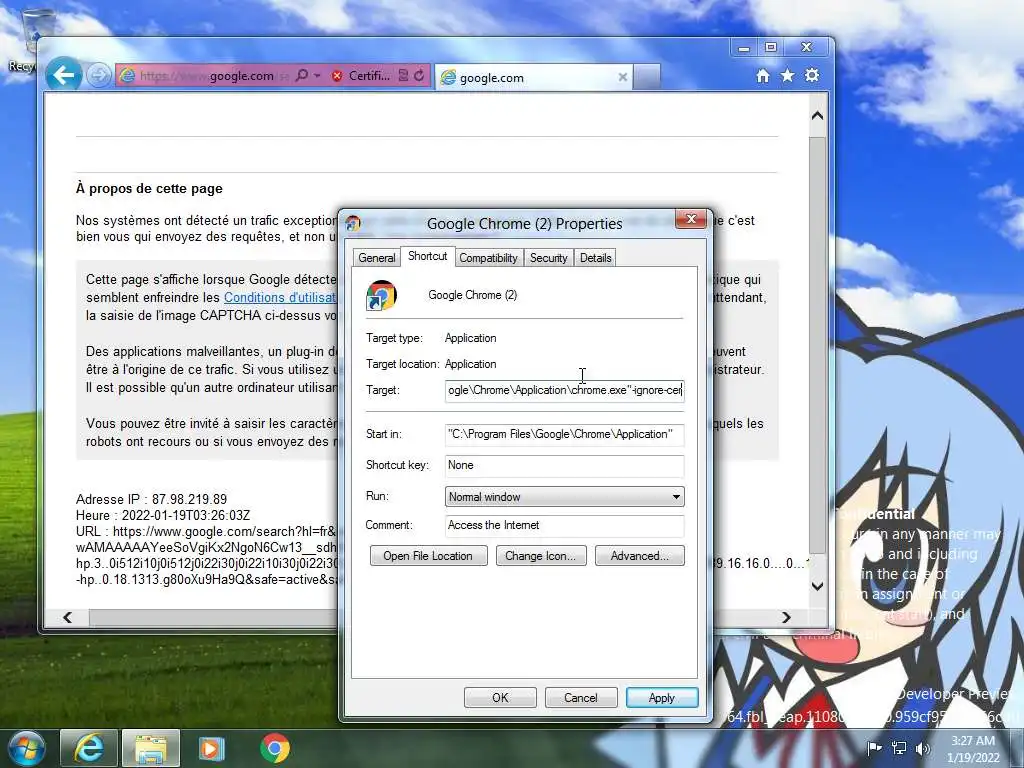This screenshot has width=1024, height=768.
Task: Open IE favorites star
Action: 788,76
